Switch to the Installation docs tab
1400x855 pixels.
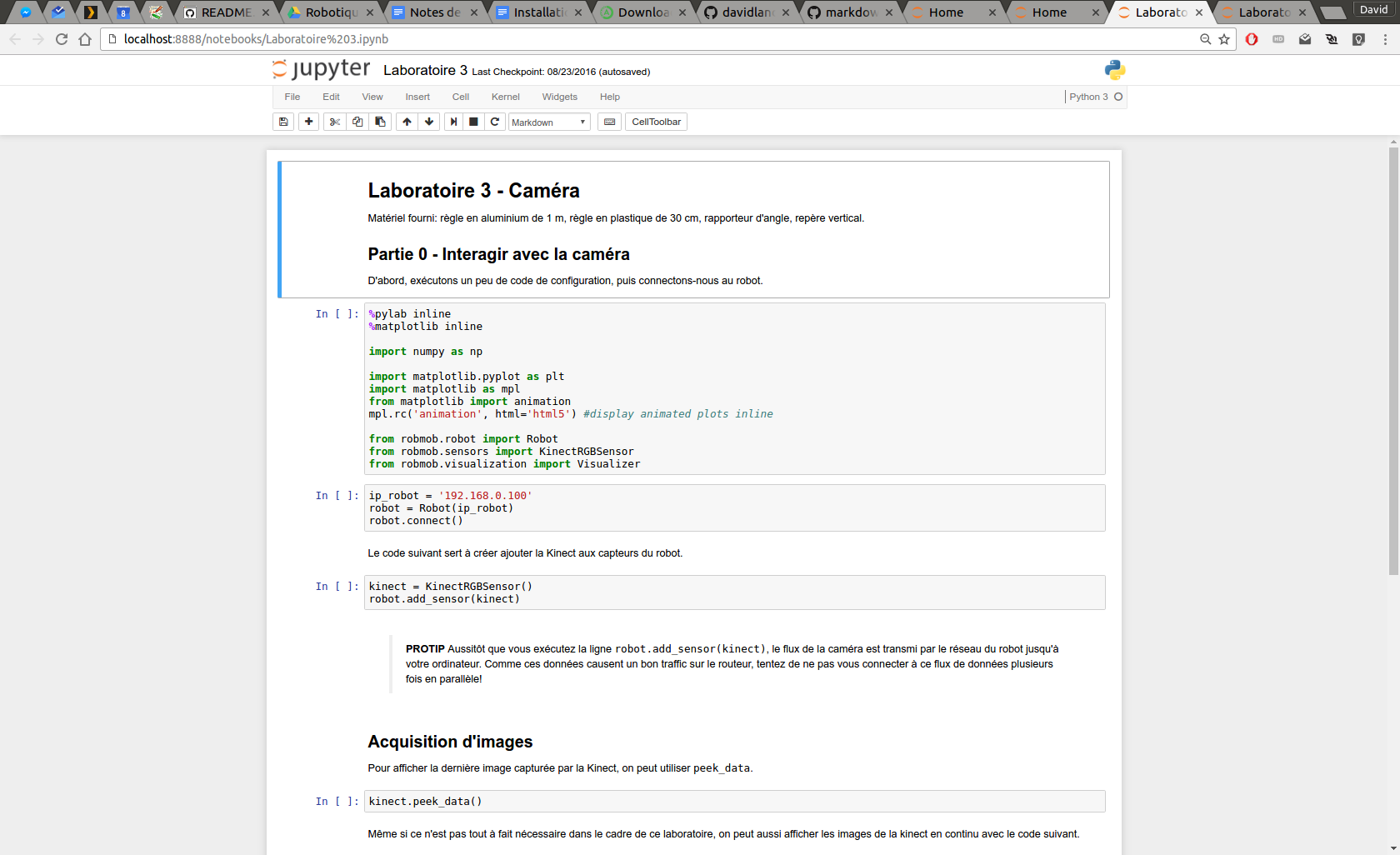coord(537,12)
